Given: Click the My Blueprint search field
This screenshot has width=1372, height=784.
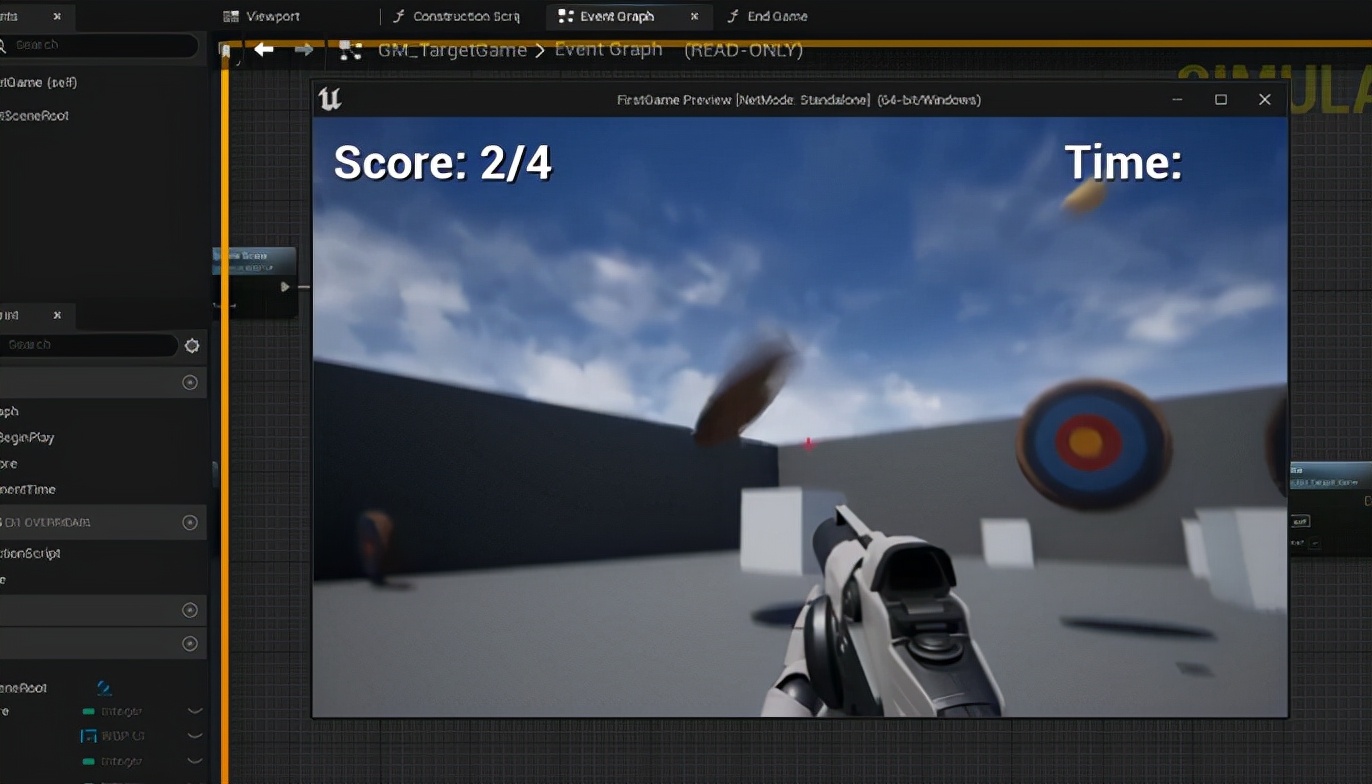Looking at the screenshot, I should [90, 345].
